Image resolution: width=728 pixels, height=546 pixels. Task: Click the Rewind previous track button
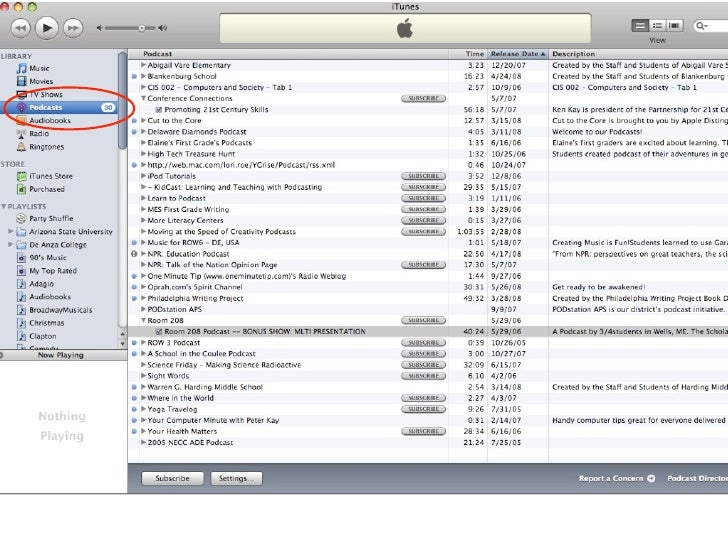pos(20,28)
